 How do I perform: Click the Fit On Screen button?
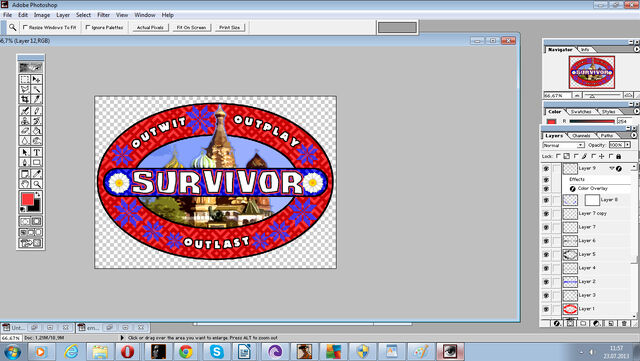coord(191,27)
